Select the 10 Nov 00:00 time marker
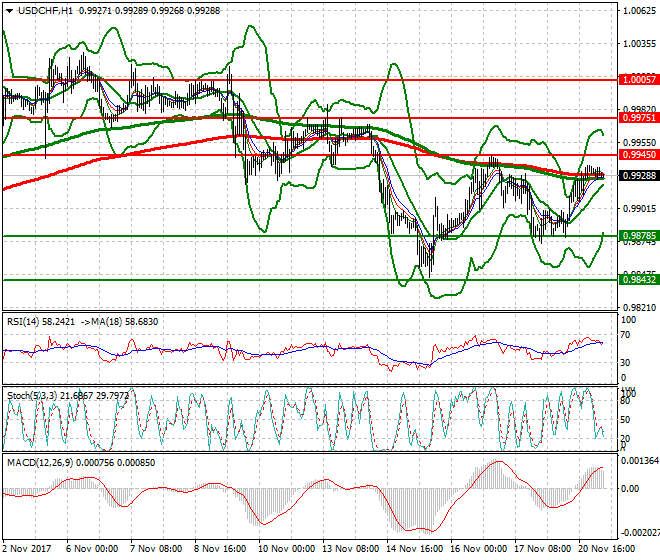Screen dimensions: 660x560 tap(289, 548)
